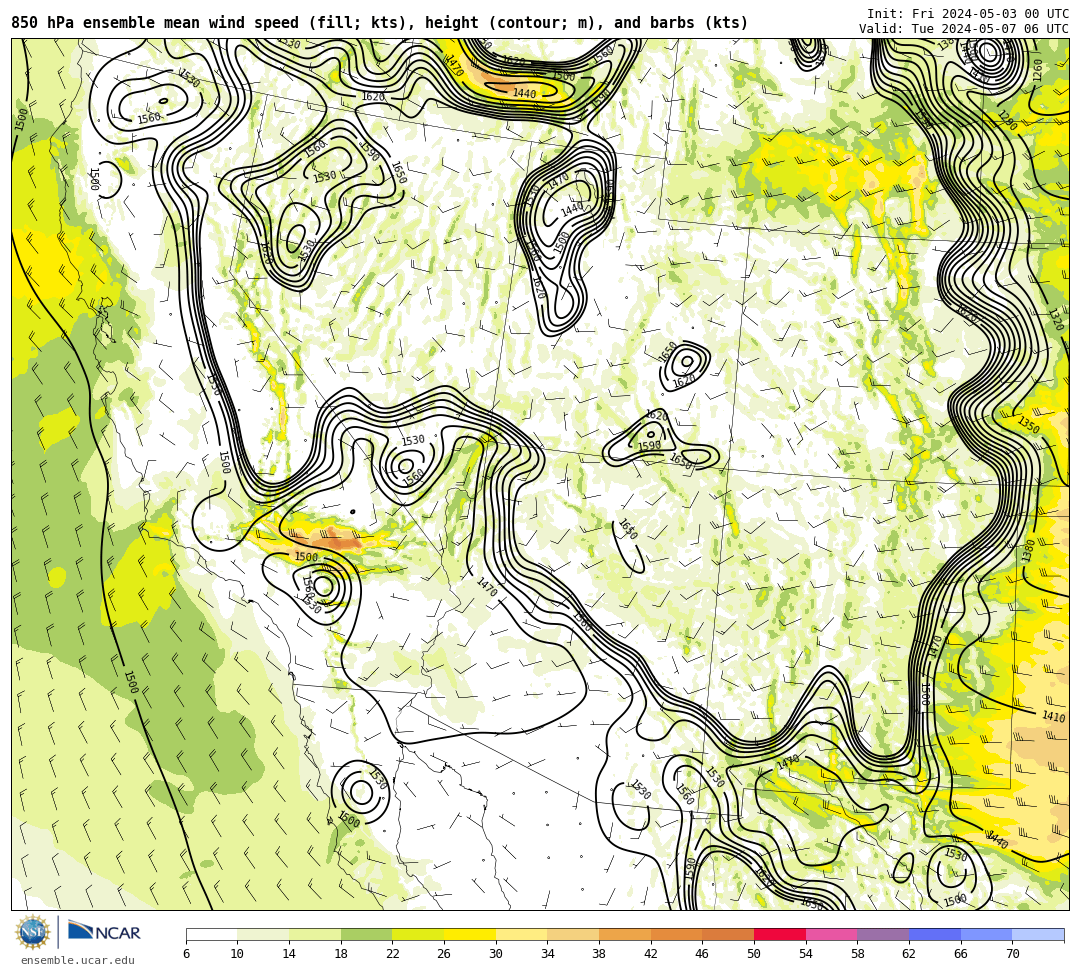Viewport: 1080px width, 973px height.
Task: Pick the palest blue above-70 kts swatch
Action: tap(1038, 935)
